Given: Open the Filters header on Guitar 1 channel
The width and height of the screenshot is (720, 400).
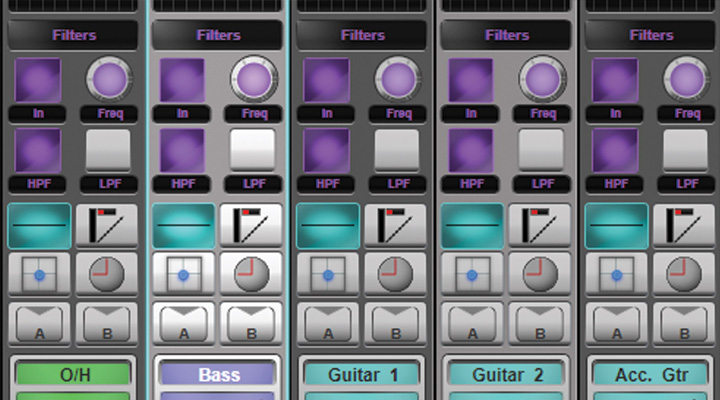Looking at the screenshot, I should coord(362,35).
